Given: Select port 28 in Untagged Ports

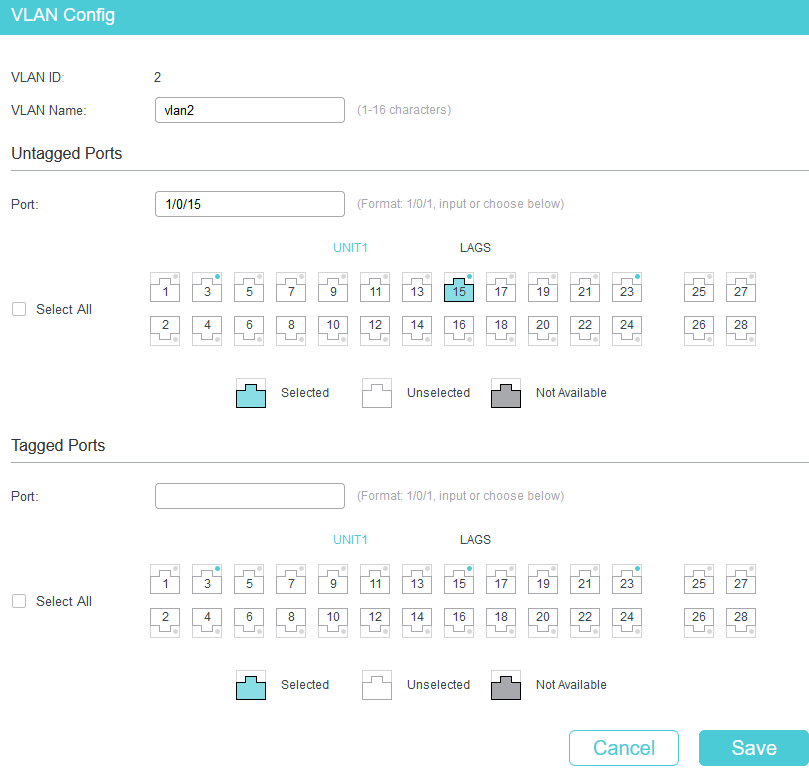Looking at the screenshot, I should point(741,331).
